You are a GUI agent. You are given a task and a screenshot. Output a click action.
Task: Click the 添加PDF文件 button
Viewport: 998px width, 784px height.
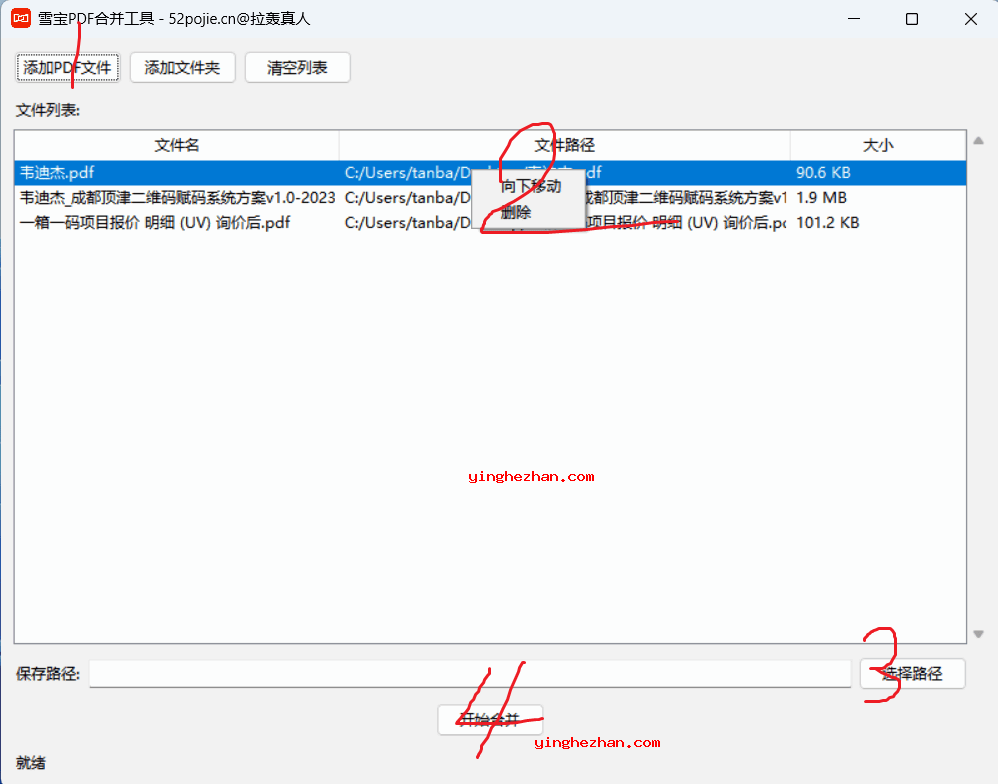pyautogui.click(x=68, y=68)
